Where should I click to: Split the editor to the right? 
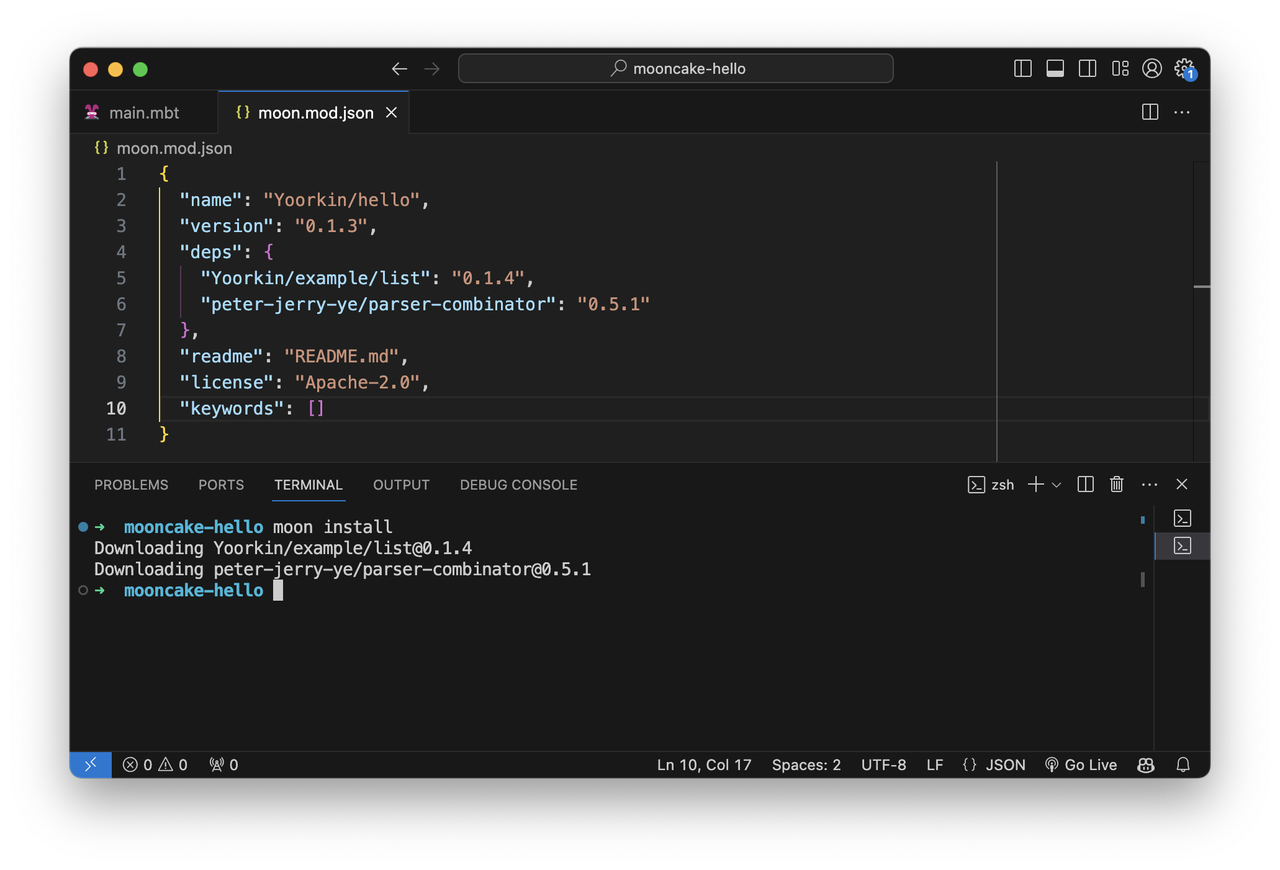tap(1150, 112)
